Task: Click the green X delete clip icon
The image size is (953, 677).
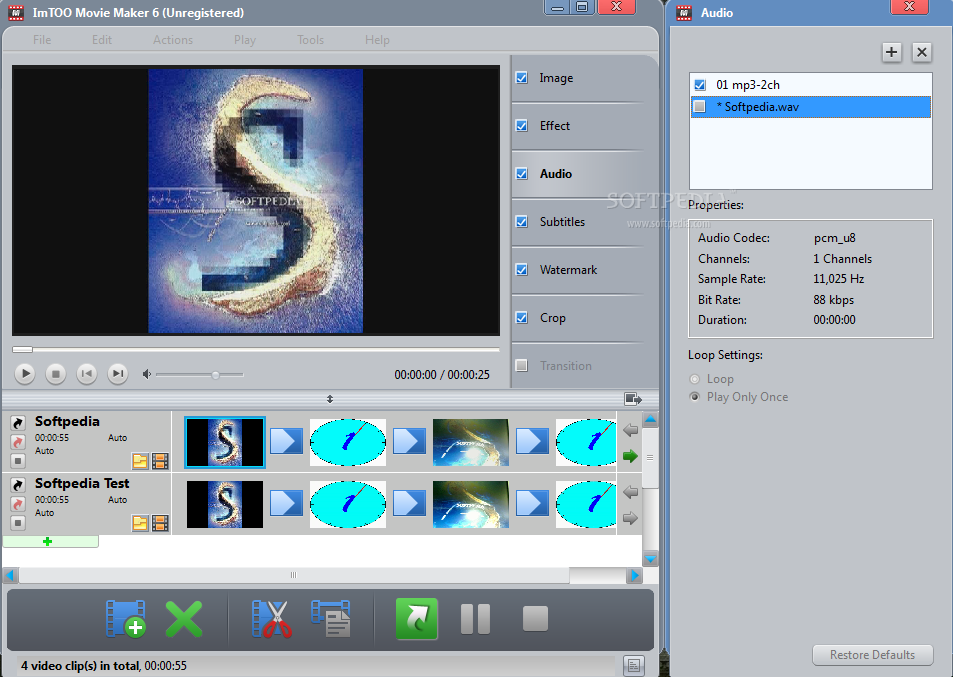Action: tap(184, 619)
